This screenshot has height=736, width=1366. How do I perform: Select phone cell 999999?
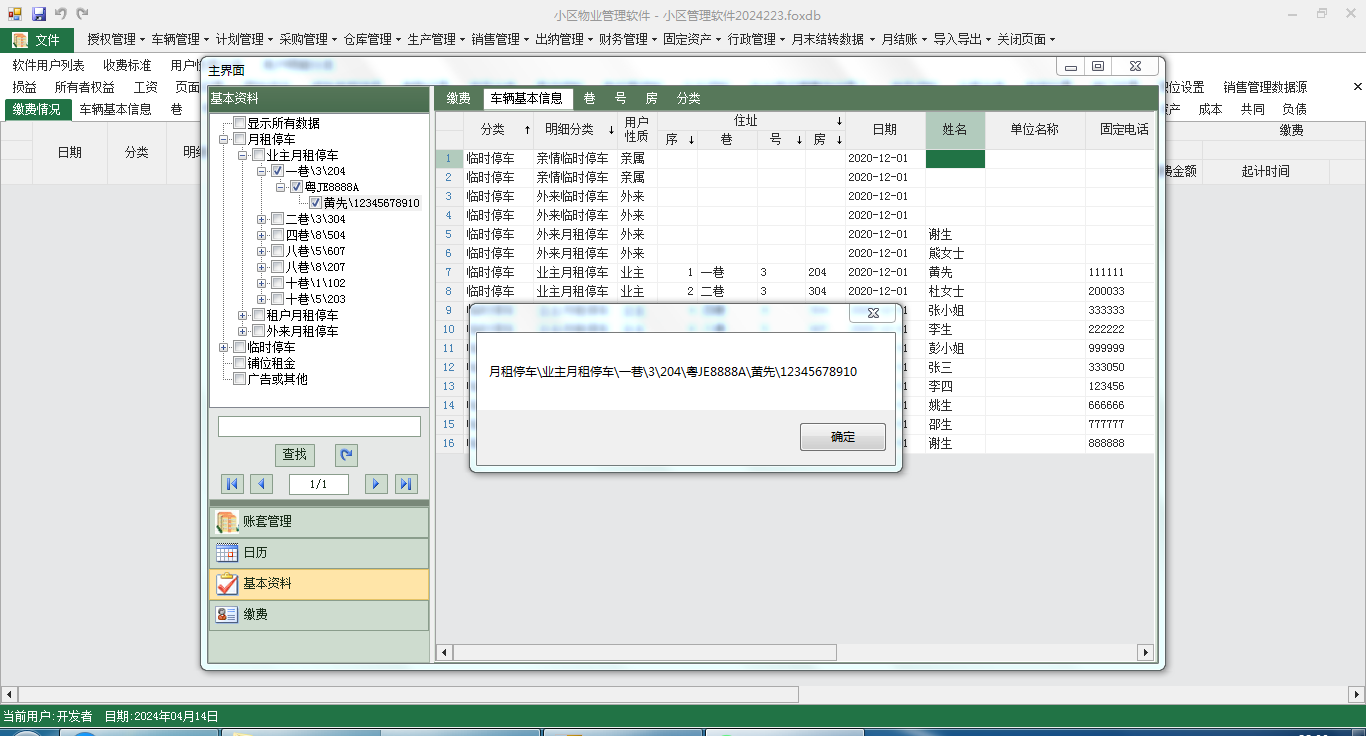tap(1119, 348)
